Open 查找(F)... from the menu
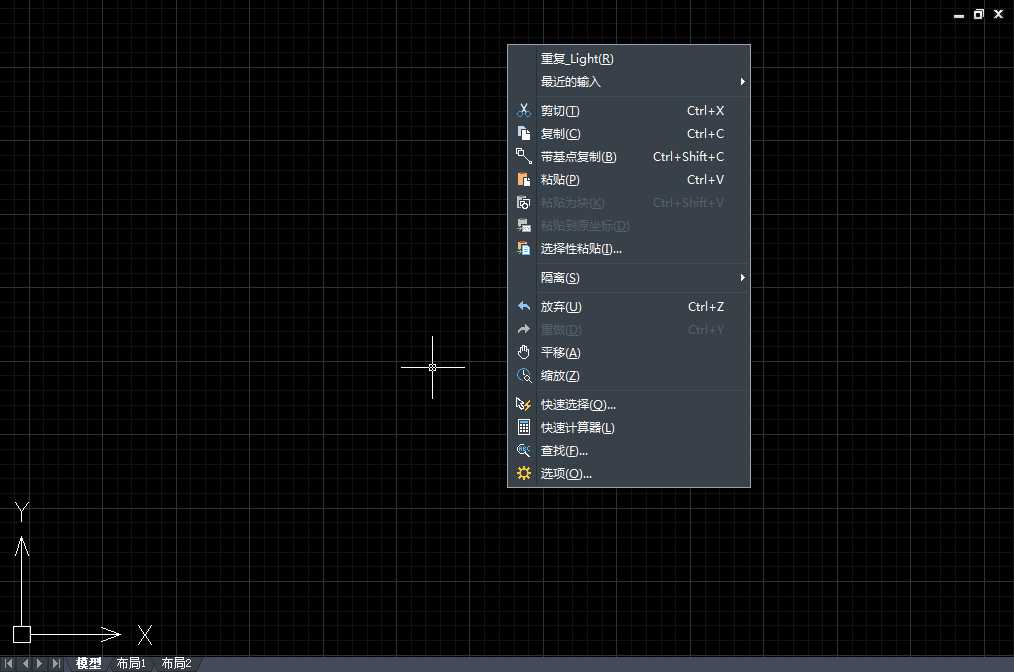This screenshot has width=1014, height=672. 564,451
